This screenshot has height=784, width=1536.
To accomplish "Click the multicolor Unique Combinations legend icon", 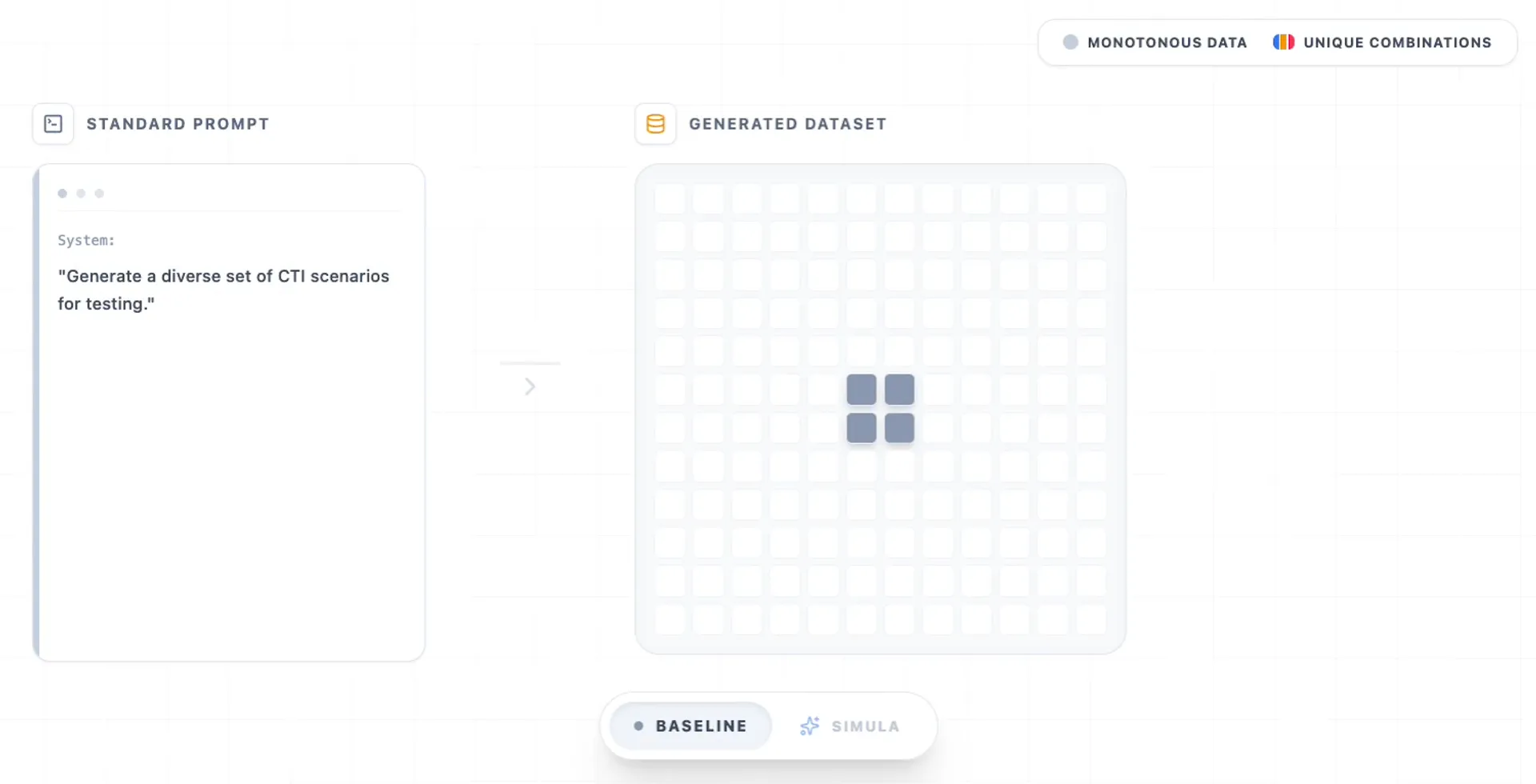I will 1283,42.
